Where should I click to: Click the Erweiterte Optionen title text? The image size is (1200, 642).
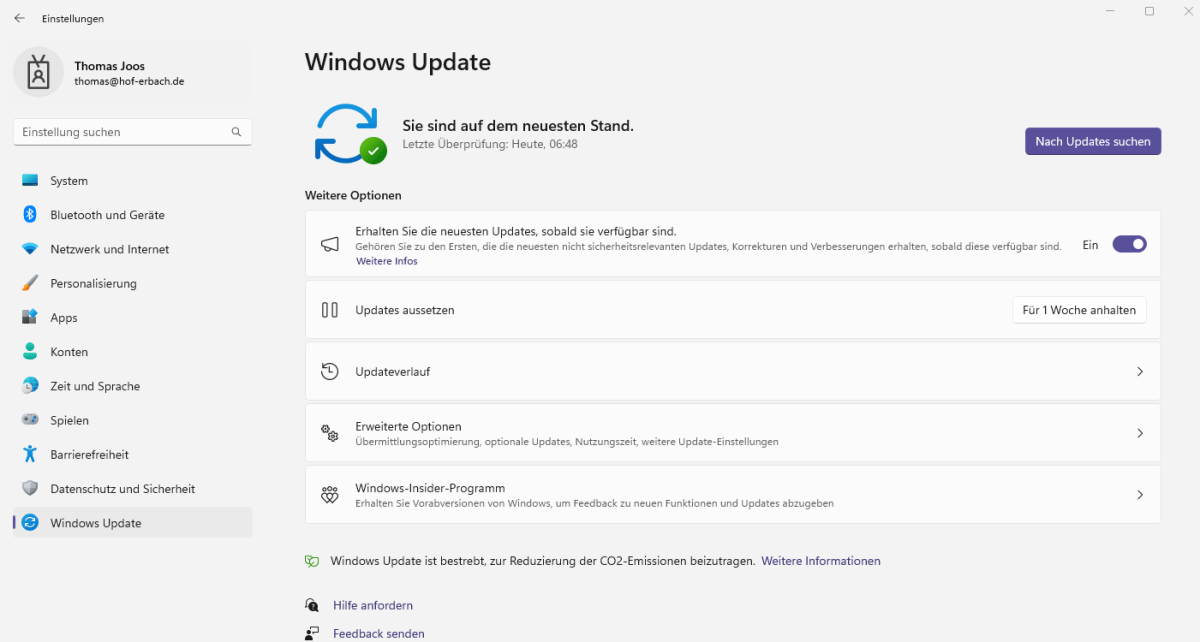coord(408,426)
